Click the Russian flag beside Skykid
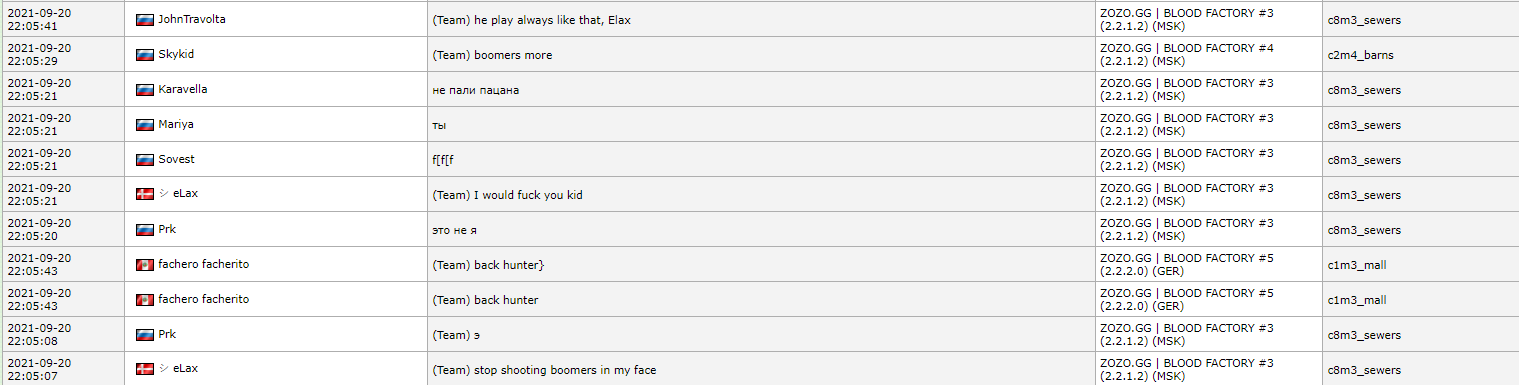1519x385 pixels. point(144,54)
